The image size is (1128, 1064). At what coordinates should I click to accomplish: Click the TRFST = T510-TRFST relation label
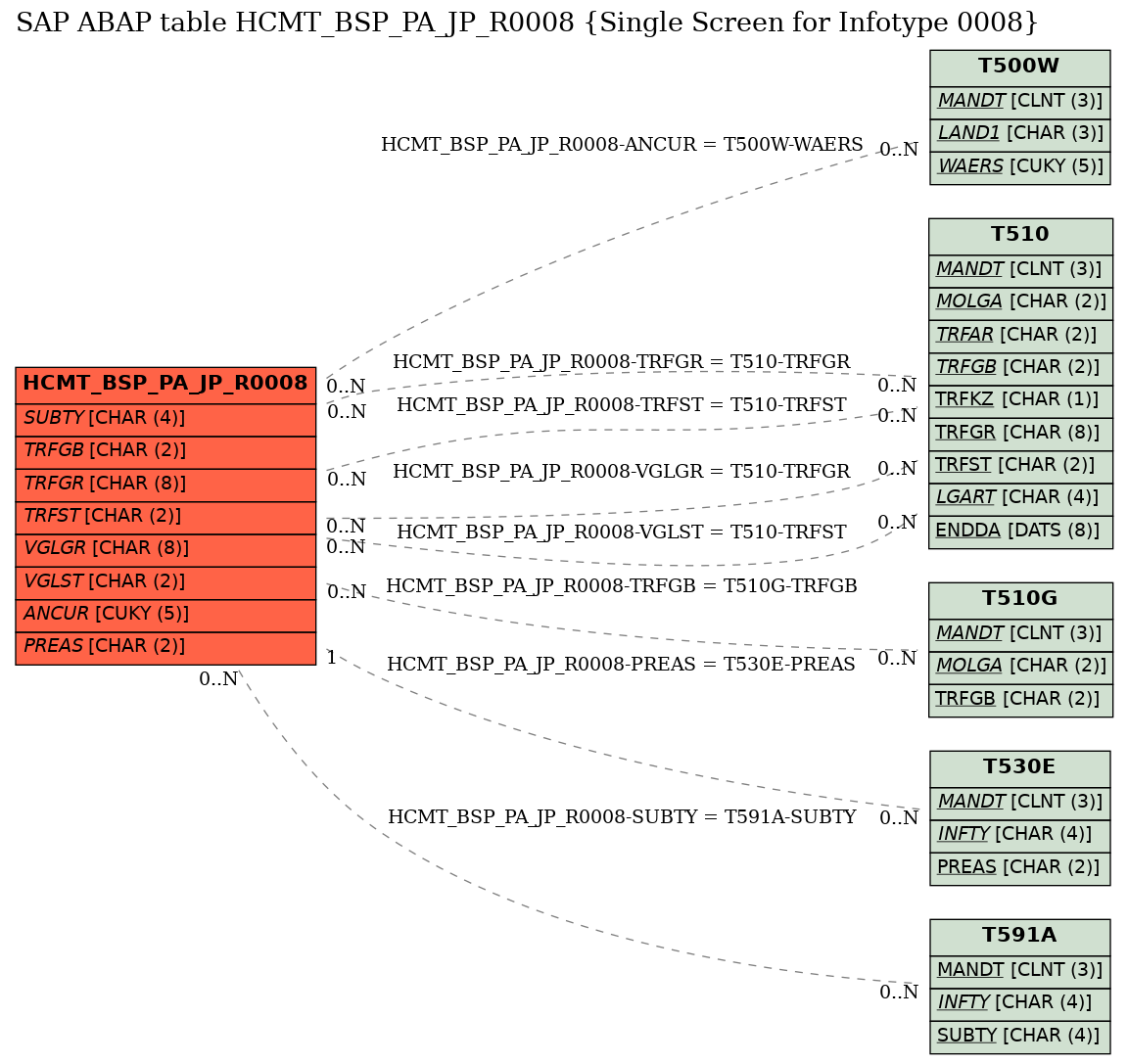click(622, 405)
